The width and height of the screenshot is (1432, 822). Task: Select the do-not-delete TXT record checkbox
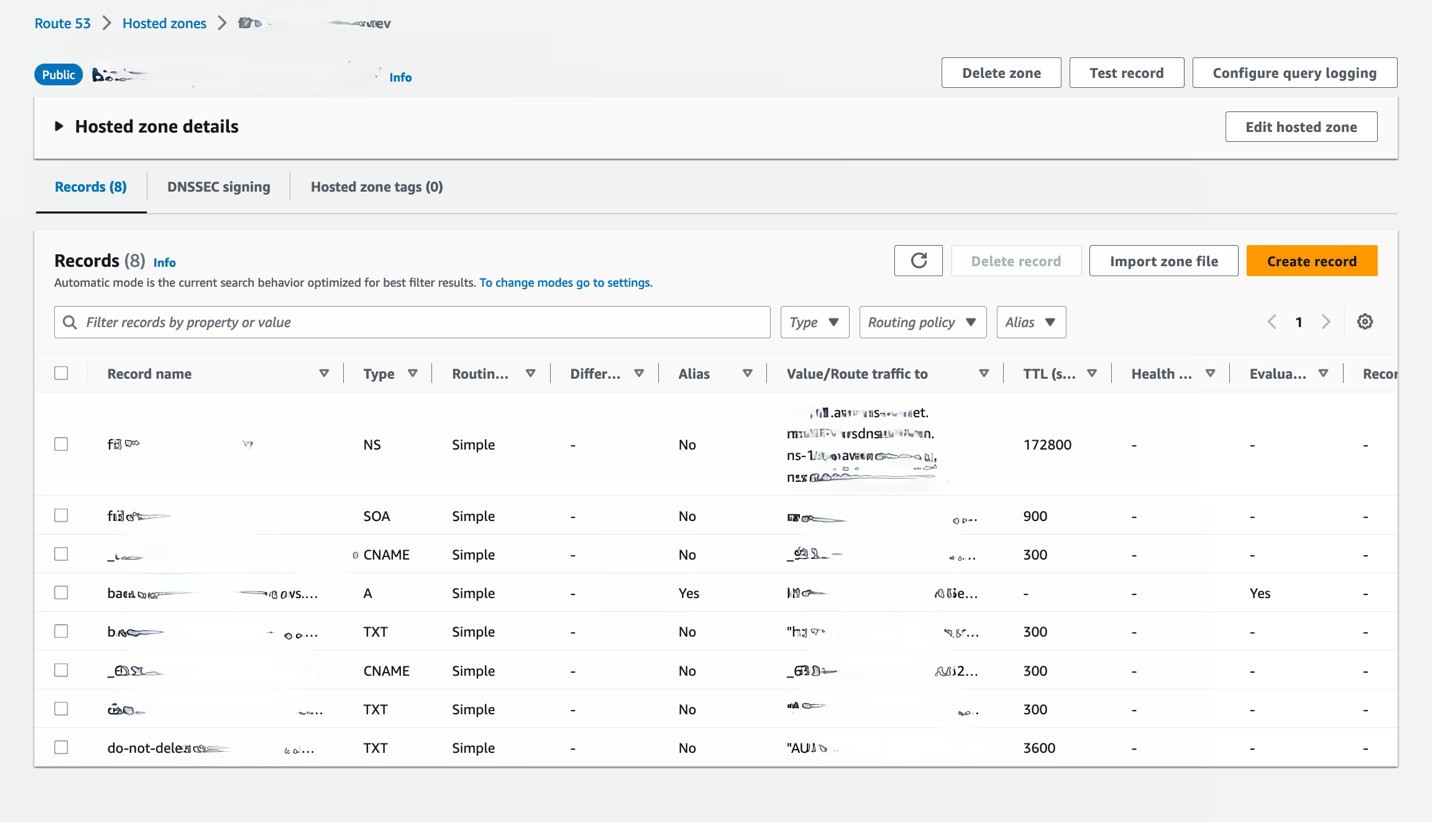[62, 747]
